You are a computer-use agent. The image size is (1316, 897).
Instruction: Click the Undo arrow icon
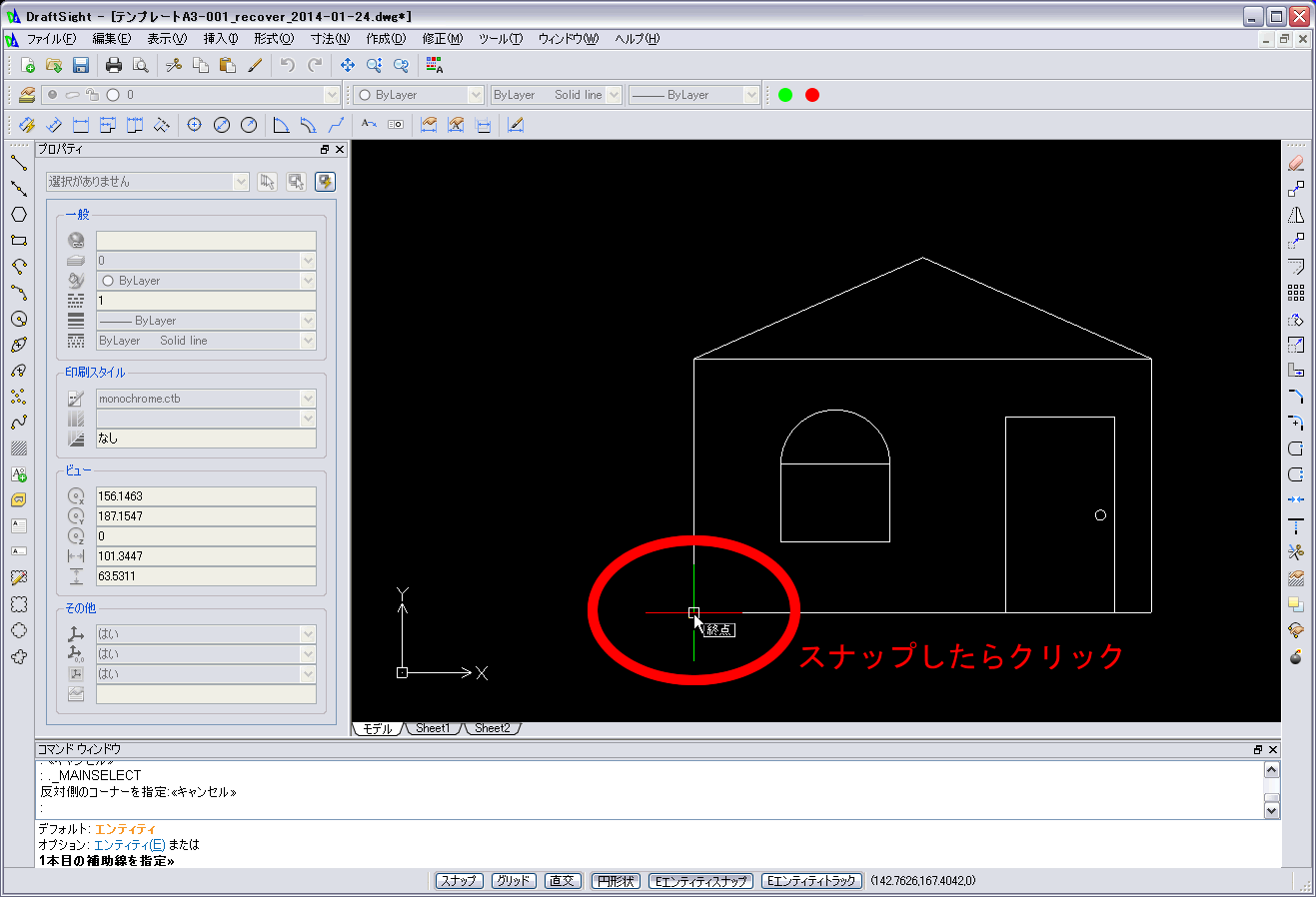(x=288, y=65)
